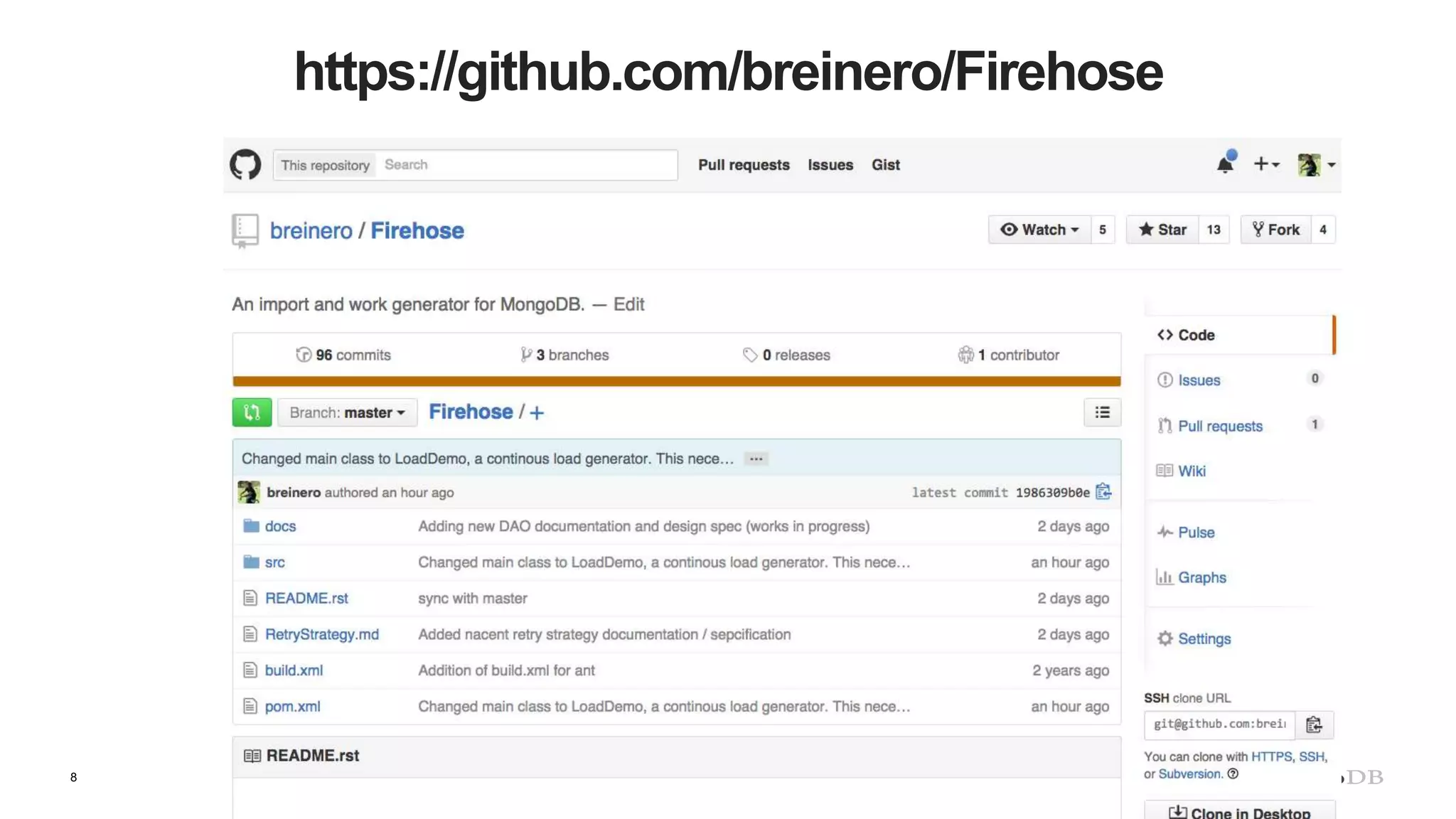The height and width of the screenshot is (819, 1456).
Task: Click the list view toggle icon
Action: coord(1102,412)
